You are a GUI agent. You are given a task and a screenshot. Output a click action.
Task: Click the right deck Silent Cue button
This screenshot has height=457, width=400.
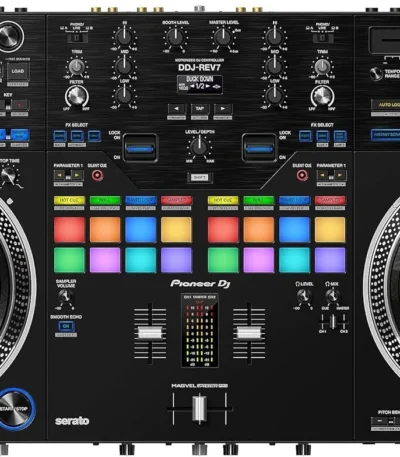coord(302,175)
